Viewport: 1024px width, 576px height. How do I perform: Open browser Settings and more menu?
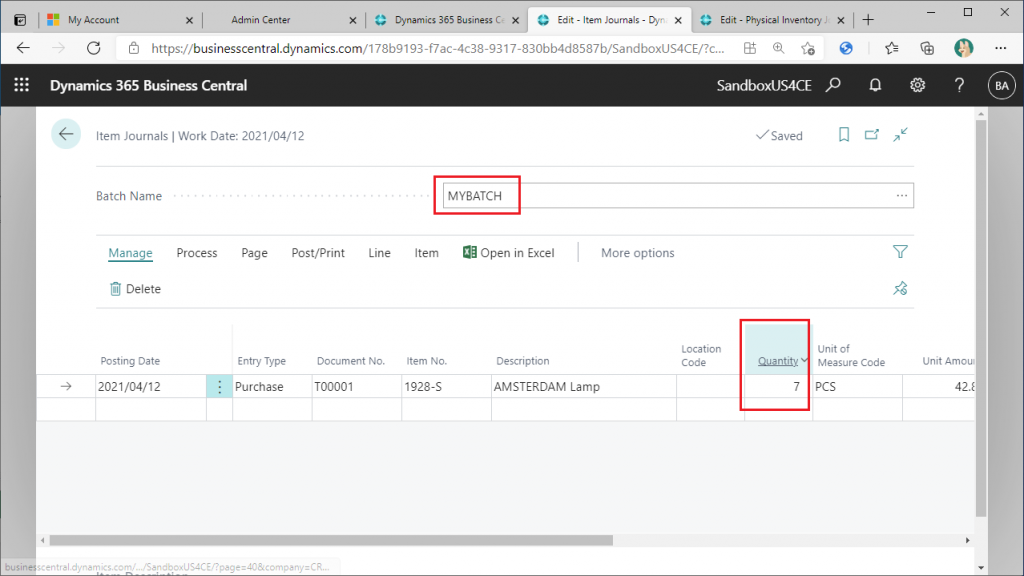point(1000,48)
